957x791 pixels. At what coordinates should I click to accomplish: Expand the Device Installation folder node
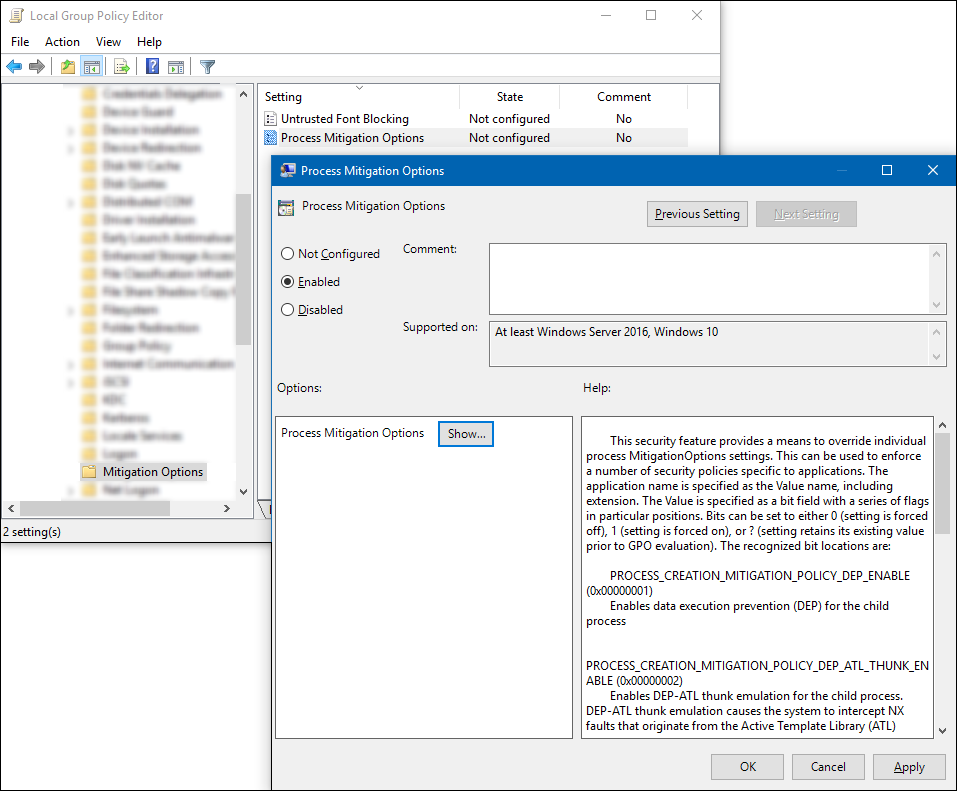point(70,130)
